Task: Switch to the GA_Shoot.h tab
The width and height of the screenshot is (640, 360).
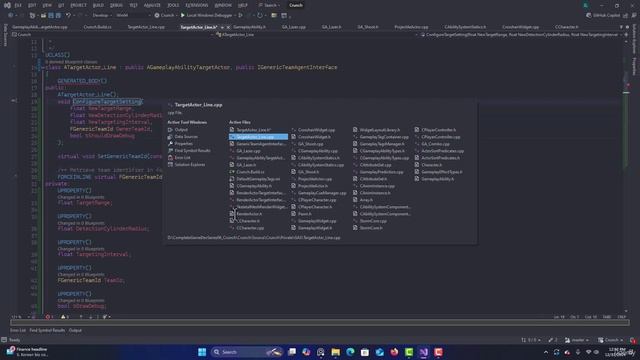Action: click(367, 27)
